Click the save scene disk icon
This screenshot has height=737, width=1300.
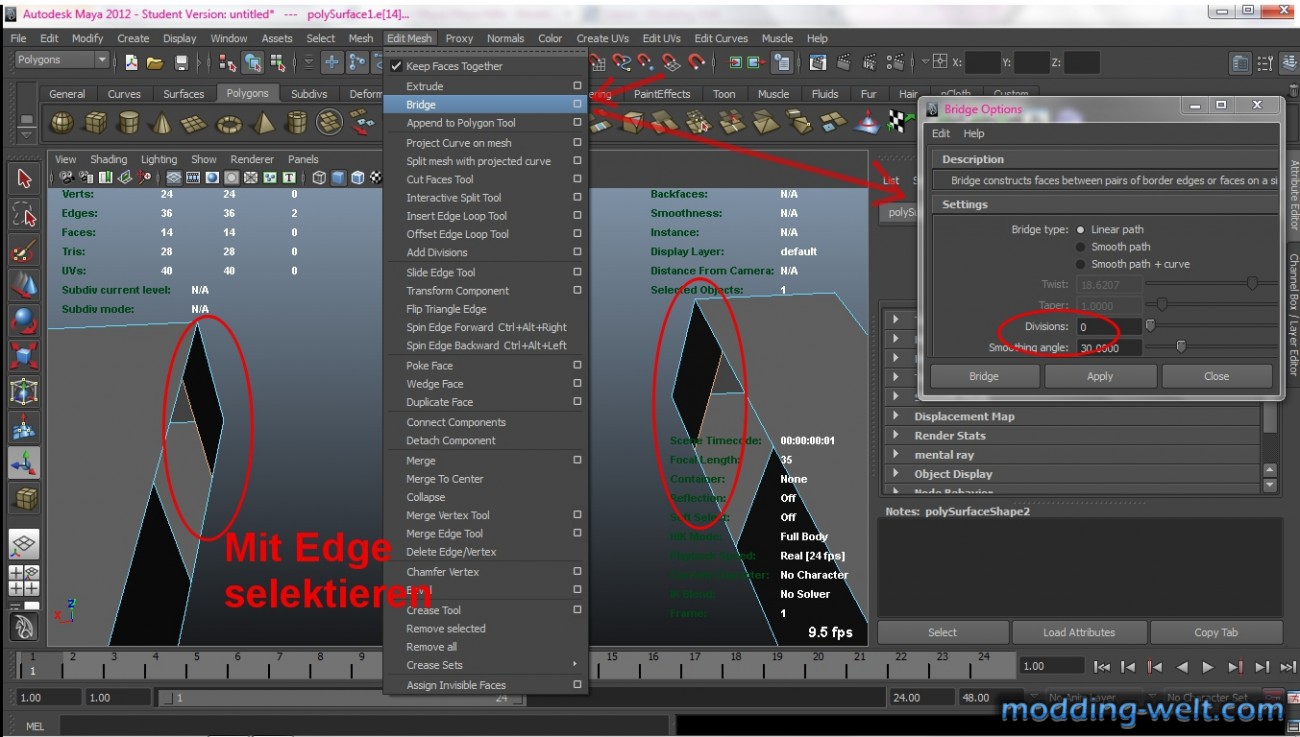(181, 62)
